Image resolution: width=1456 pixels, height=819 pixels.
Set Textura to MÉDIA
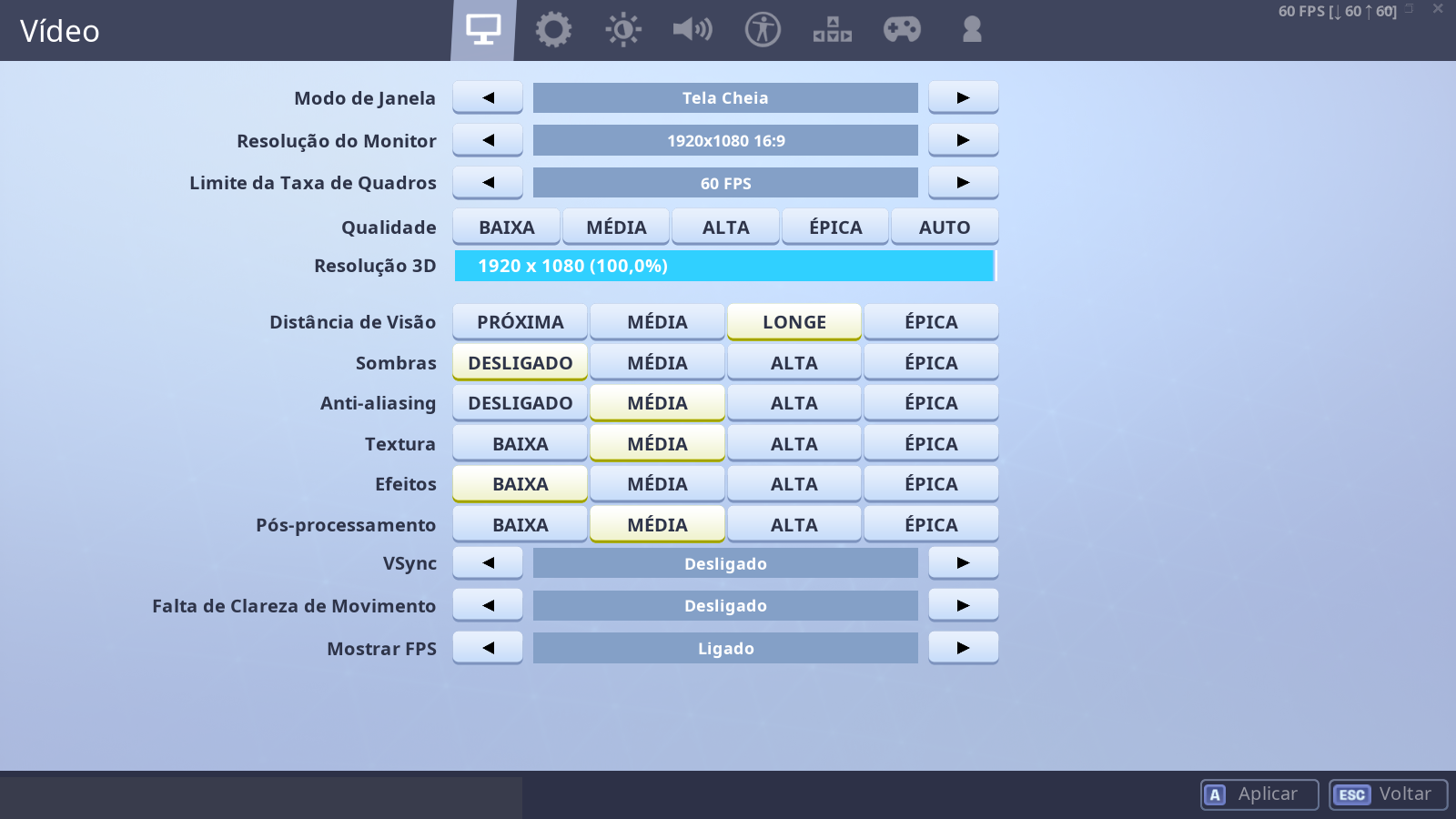[x=657, y=443]
